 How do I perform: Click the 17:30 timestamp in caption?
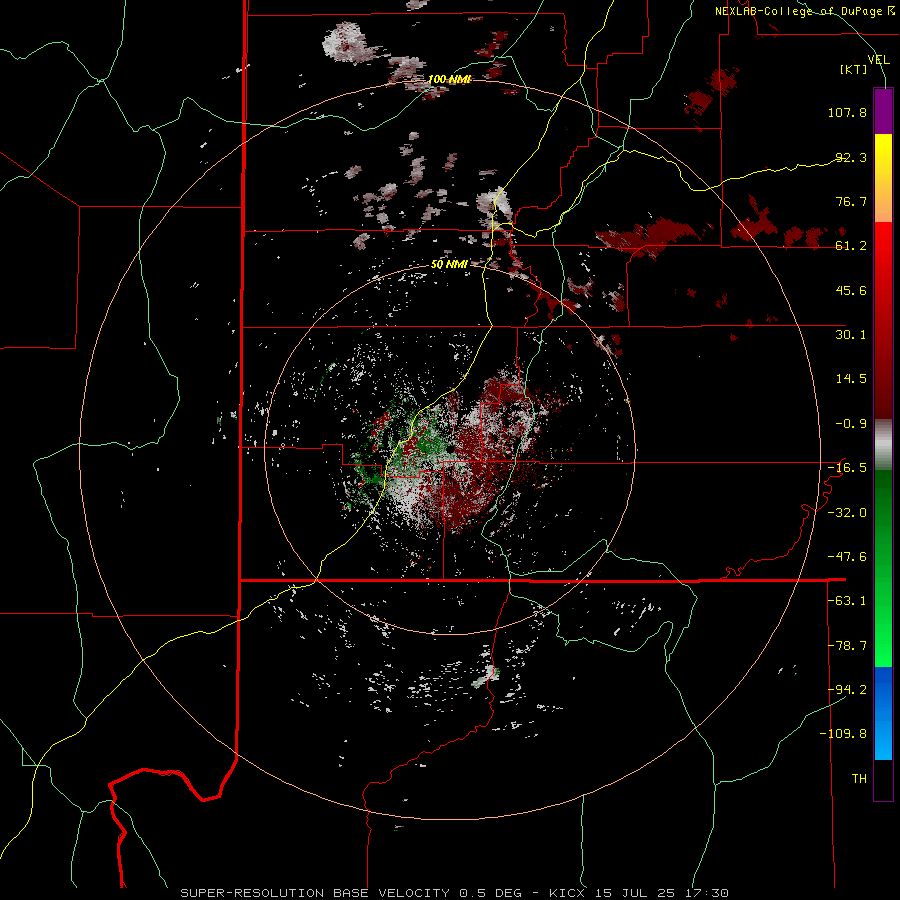coord(709,893)
